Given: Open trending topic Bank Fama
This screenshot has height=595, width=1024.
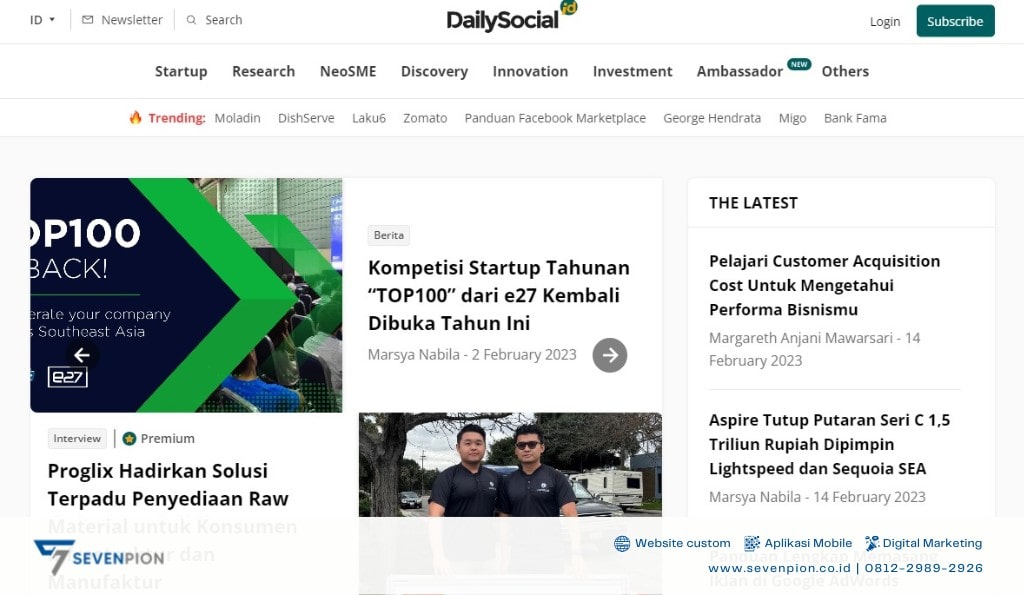Looking at the screenshot, I should [855, 118].
